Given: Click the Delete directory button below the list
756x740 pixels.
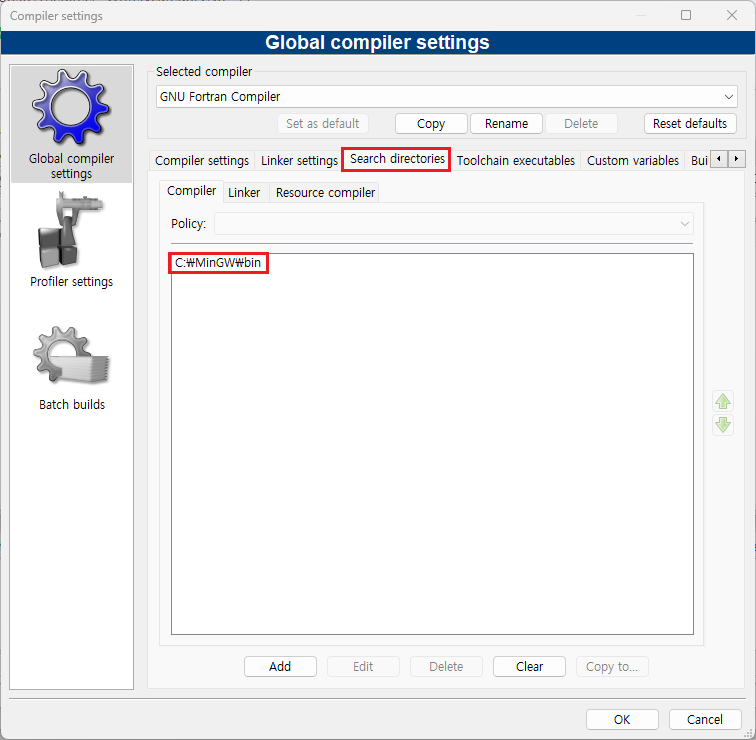Looking at the screenshot, I should 446,666.
